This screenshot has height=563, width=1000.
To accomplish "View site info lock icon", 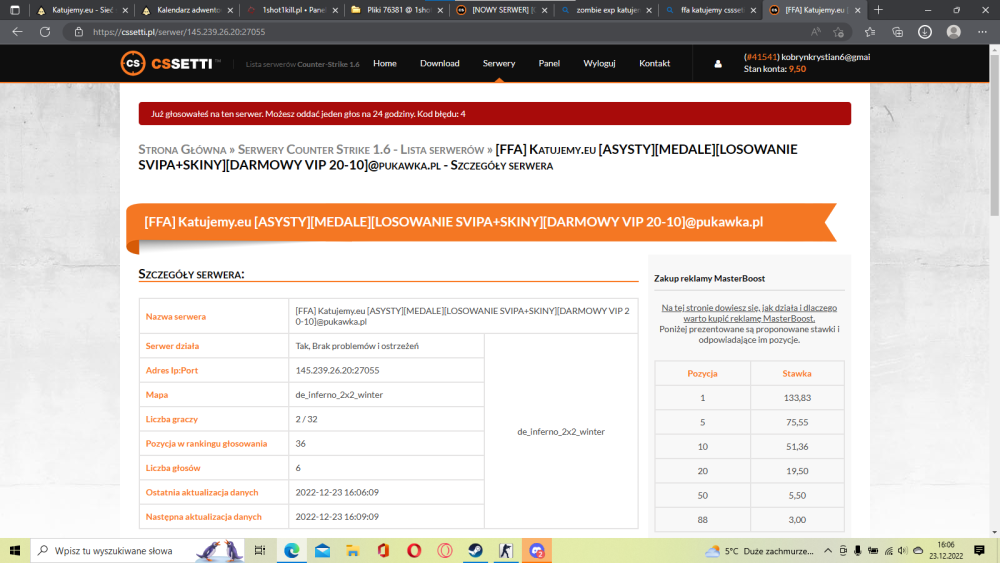I will (79, 32).
